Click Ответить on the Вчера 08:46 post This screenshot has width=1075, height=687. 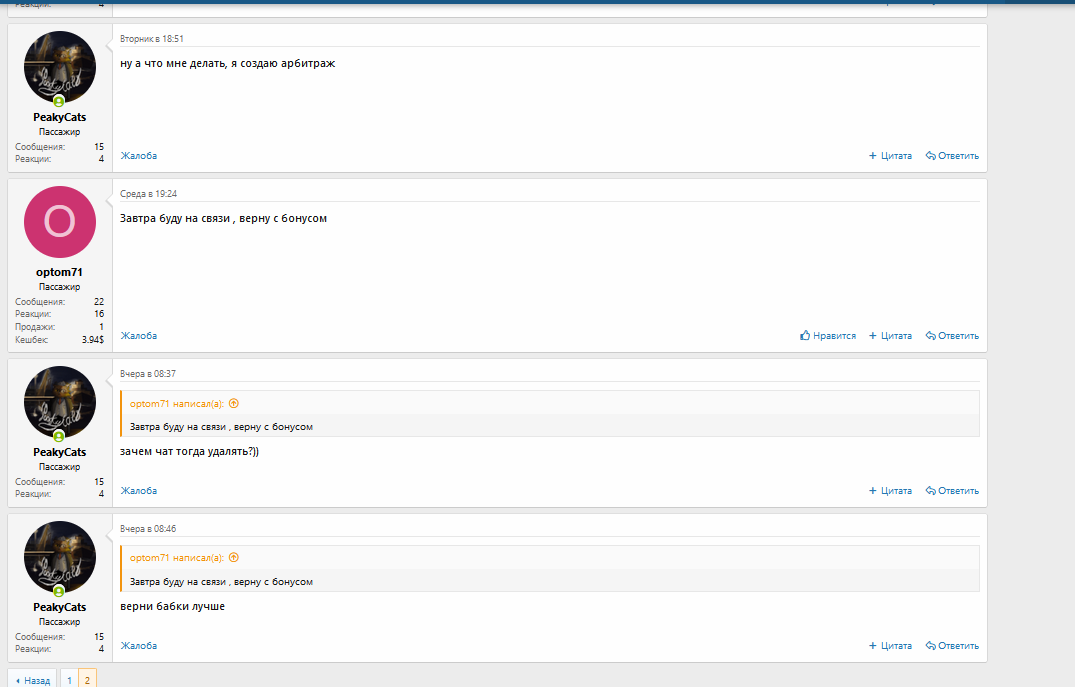(x=952, y=646)
